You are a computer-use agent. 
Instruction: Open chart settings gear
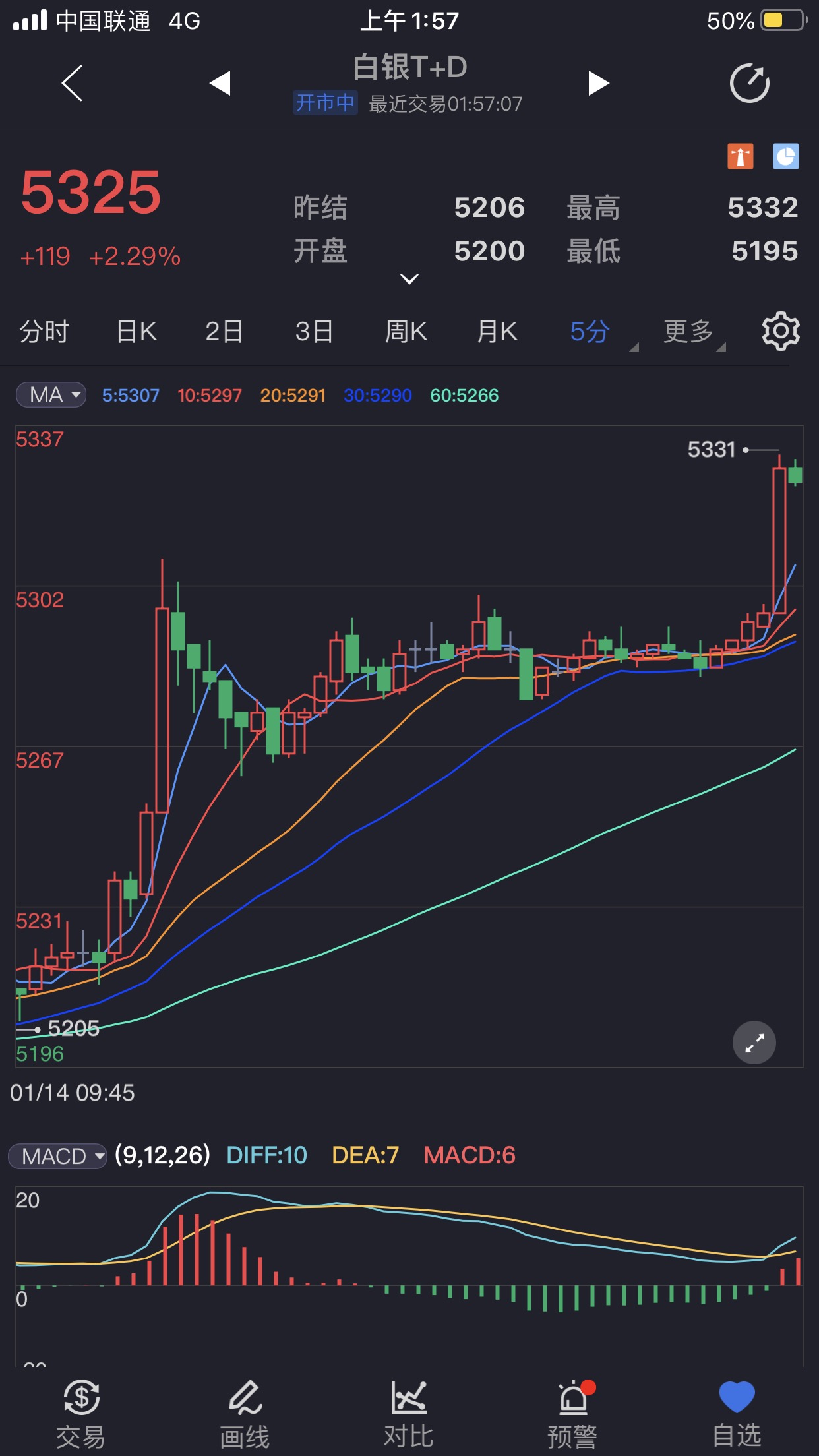781,331
